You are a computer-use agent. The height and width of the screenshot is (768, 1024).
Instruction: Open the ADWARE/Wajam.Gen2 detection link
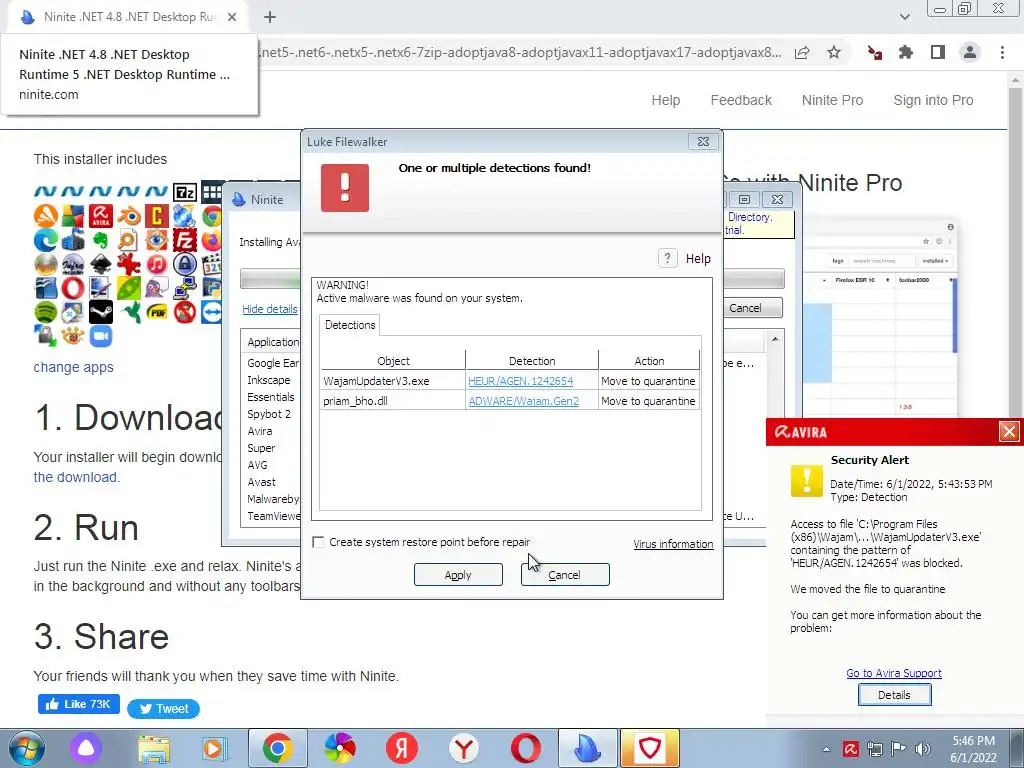pyautogui.click(x=524, y=401)
